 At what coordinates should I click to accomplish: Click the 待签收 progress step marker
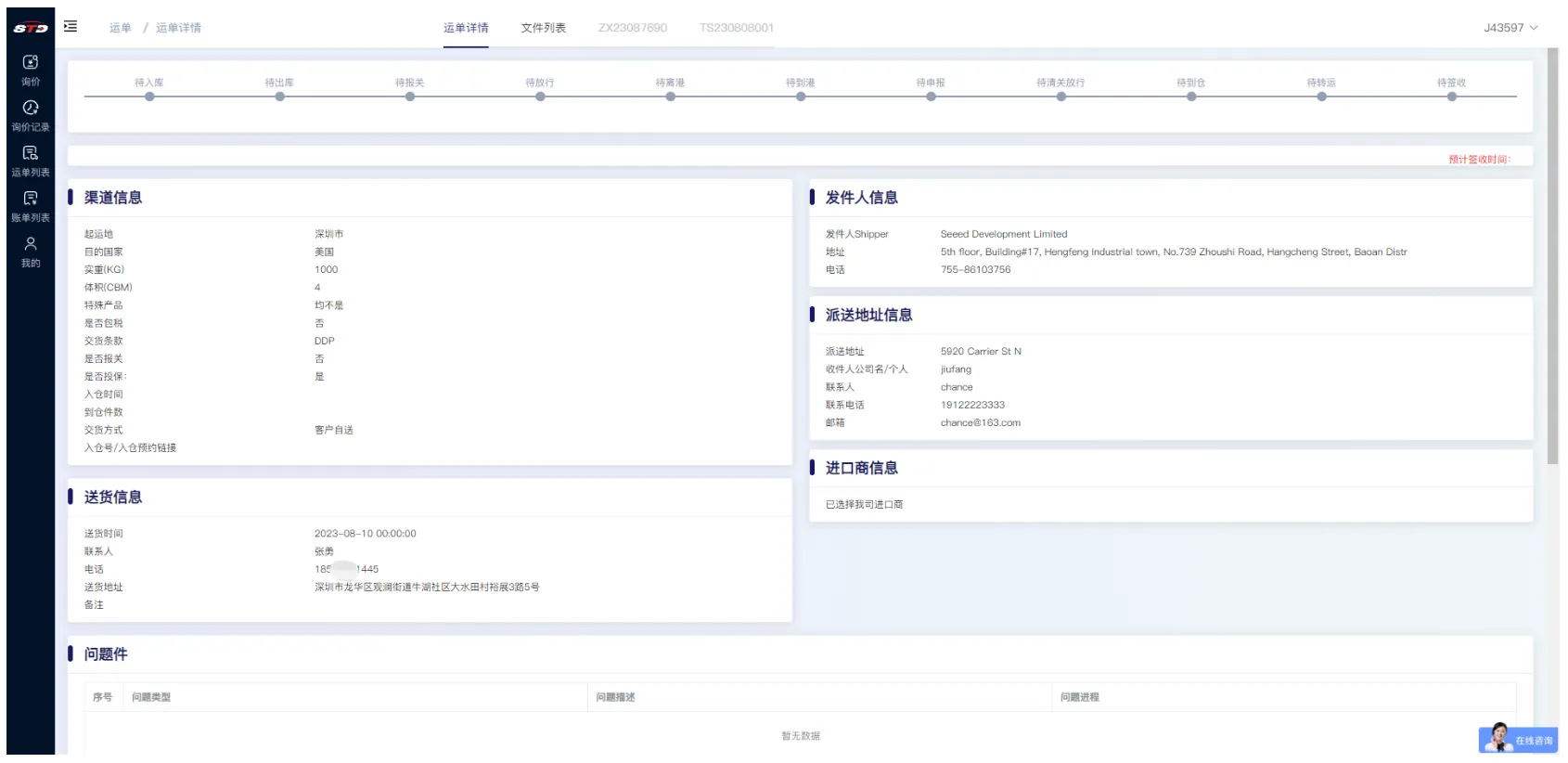tap(1452, 97)
